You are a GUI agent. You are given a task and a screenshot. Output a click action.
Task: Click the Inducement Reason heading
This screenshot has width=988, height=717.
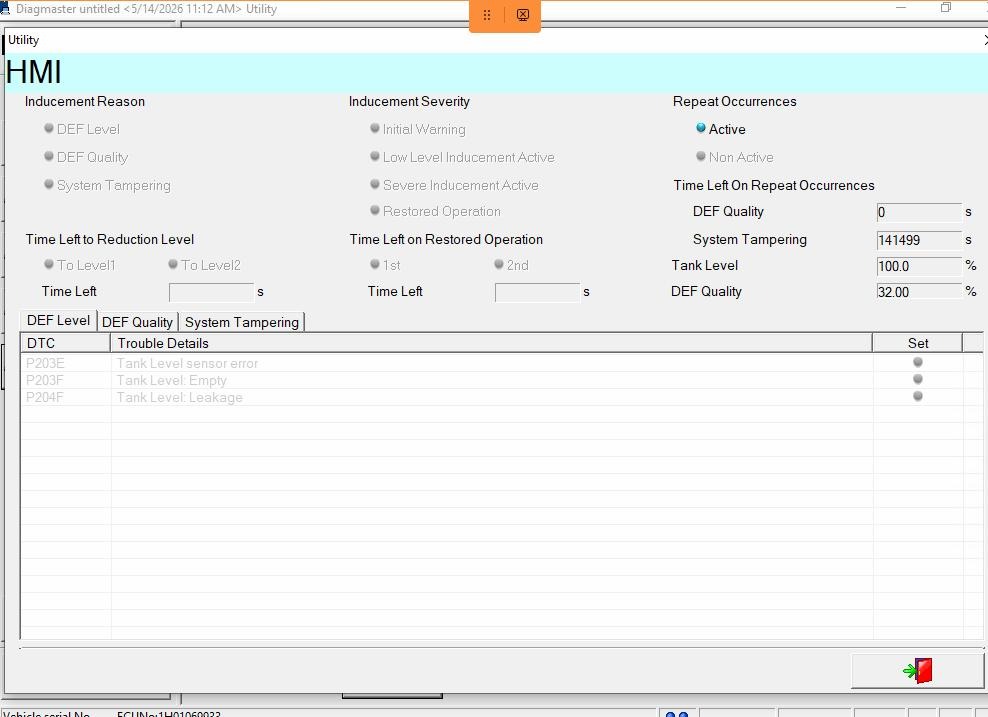pyautogui.click(x=85, y=101)
